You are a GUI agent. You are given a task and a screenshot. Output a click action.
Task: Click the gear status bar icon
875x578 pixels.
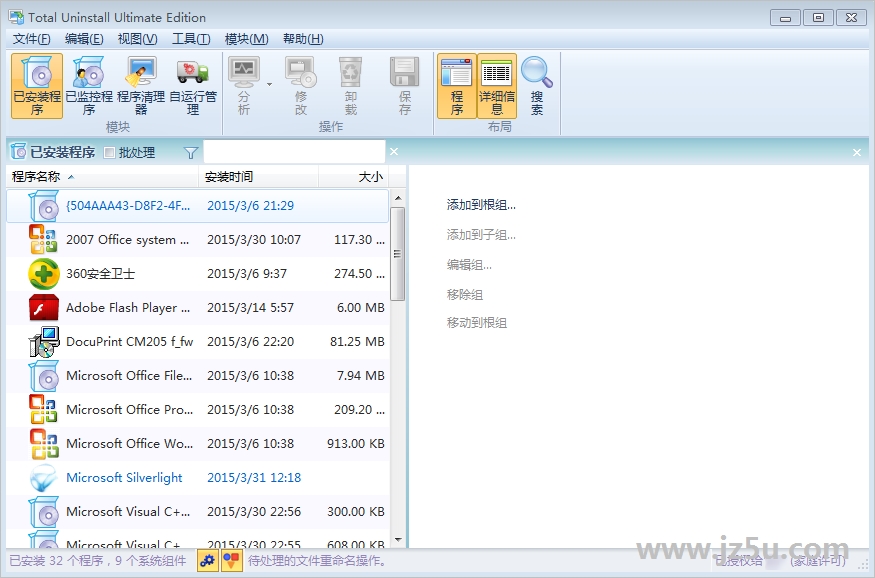point(208,560)
